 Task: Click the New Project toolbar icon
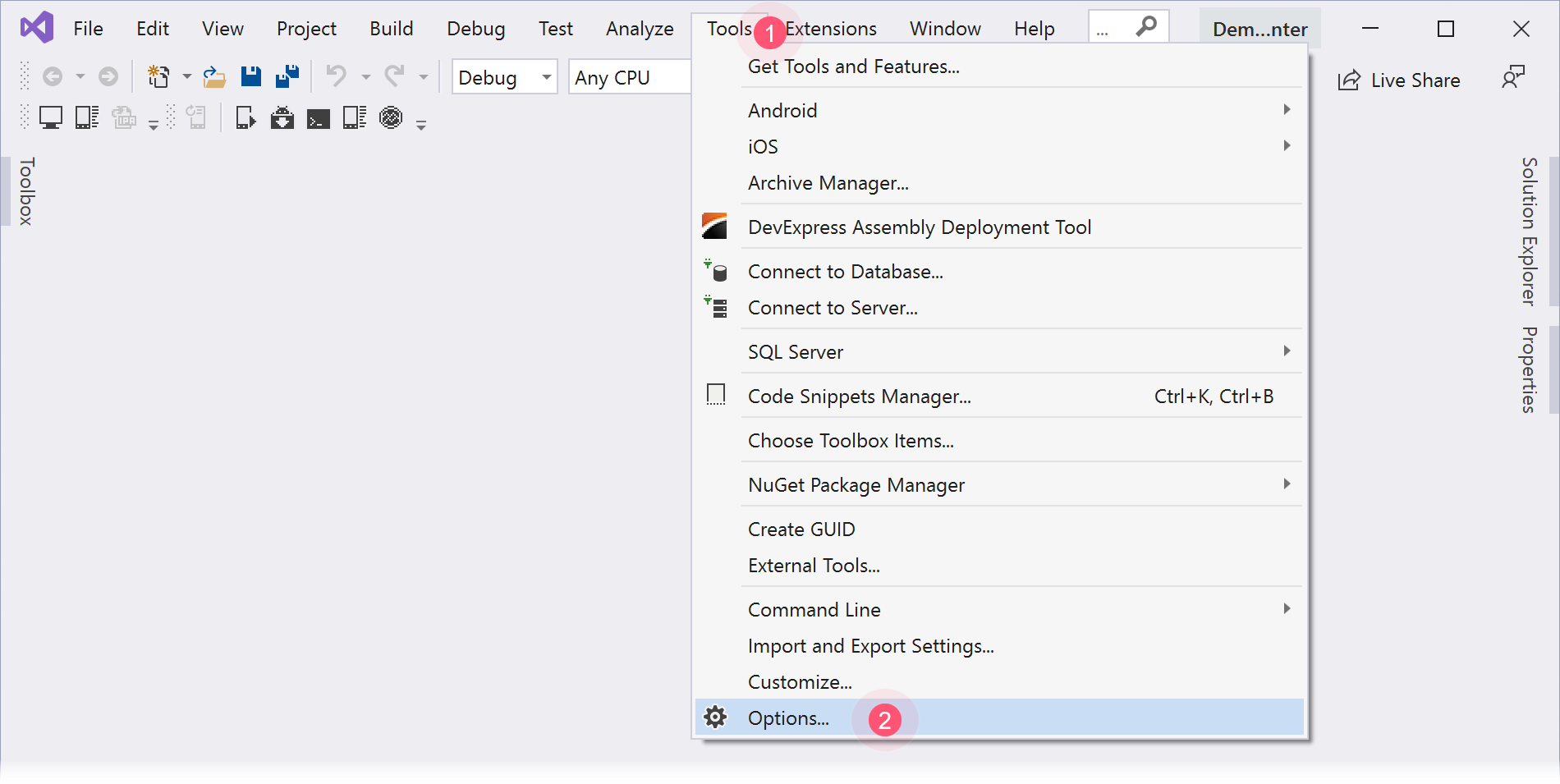tap(158, 77)
